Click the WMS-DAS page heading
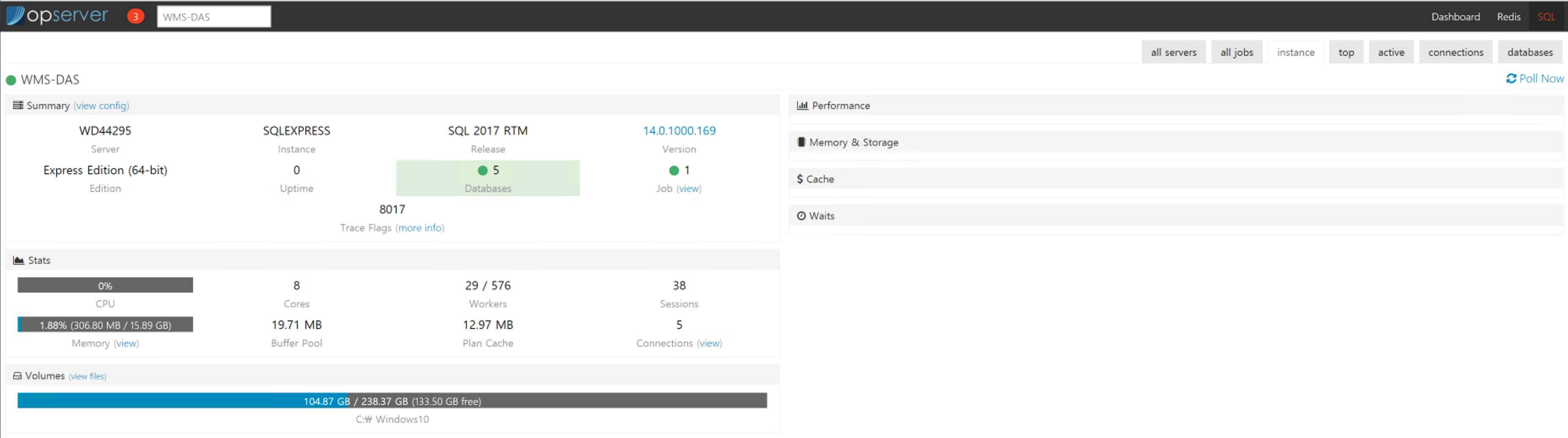 point(50,80)
